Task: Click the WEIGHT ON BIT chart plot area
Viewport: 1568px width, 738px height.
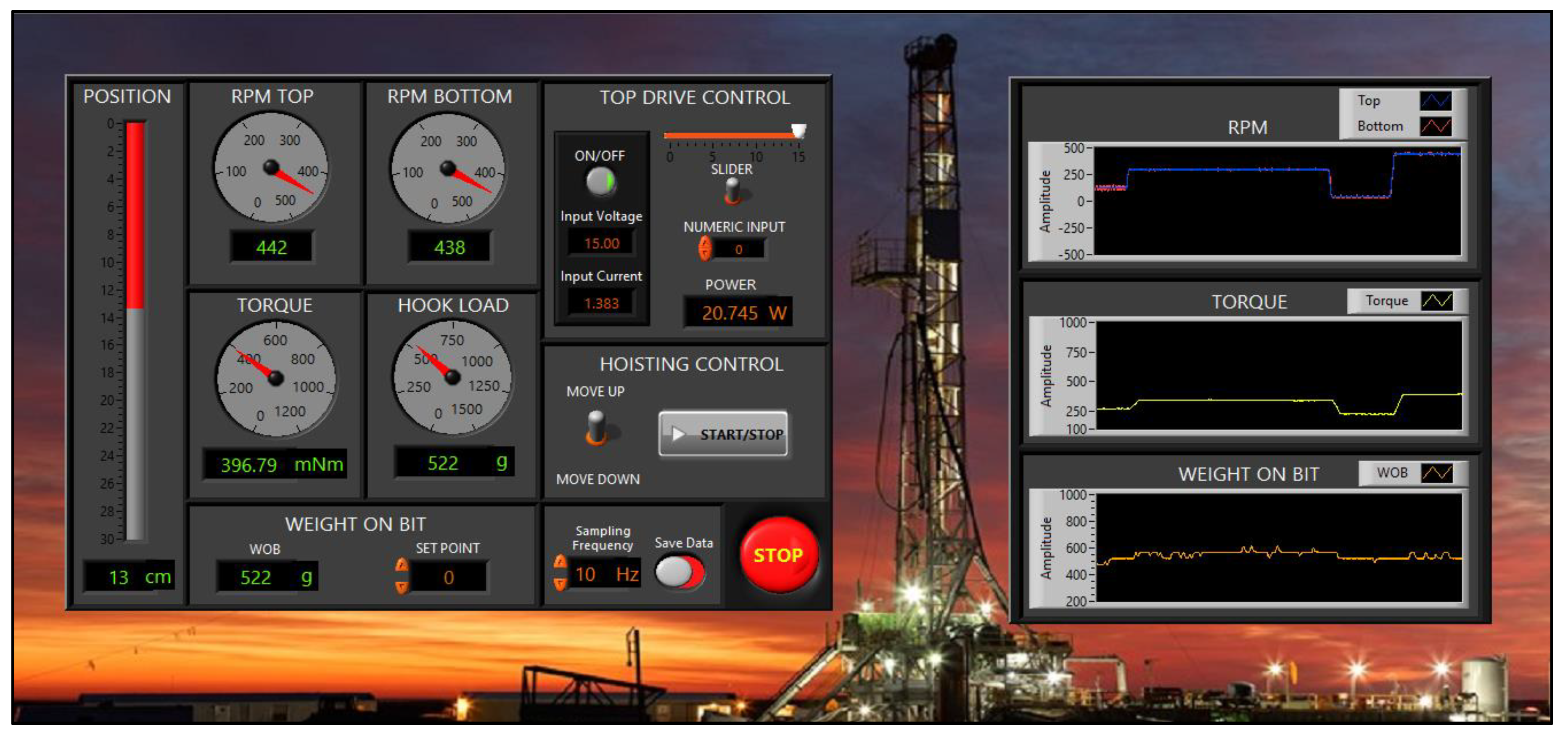Action: [x=1279, y=547]
